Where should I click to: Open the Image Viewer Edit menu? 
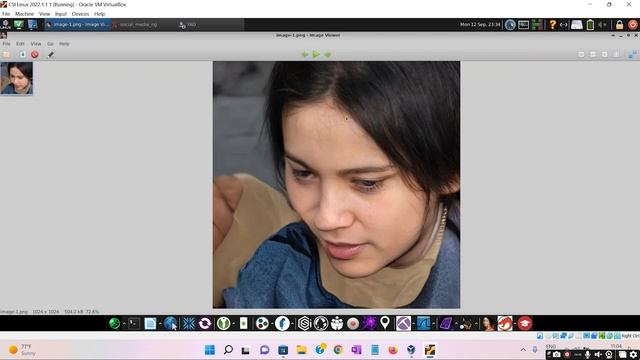[x=20, y=44]
